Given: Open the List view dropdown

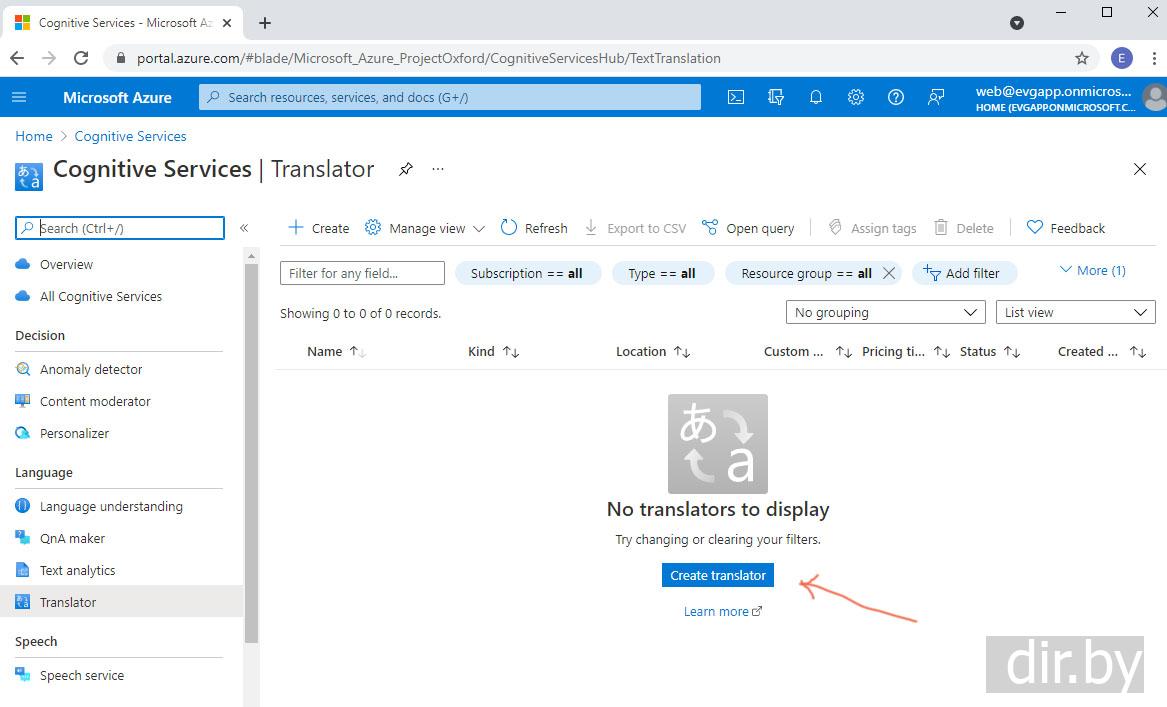Looking at the screenshot, I should 1075,313.
